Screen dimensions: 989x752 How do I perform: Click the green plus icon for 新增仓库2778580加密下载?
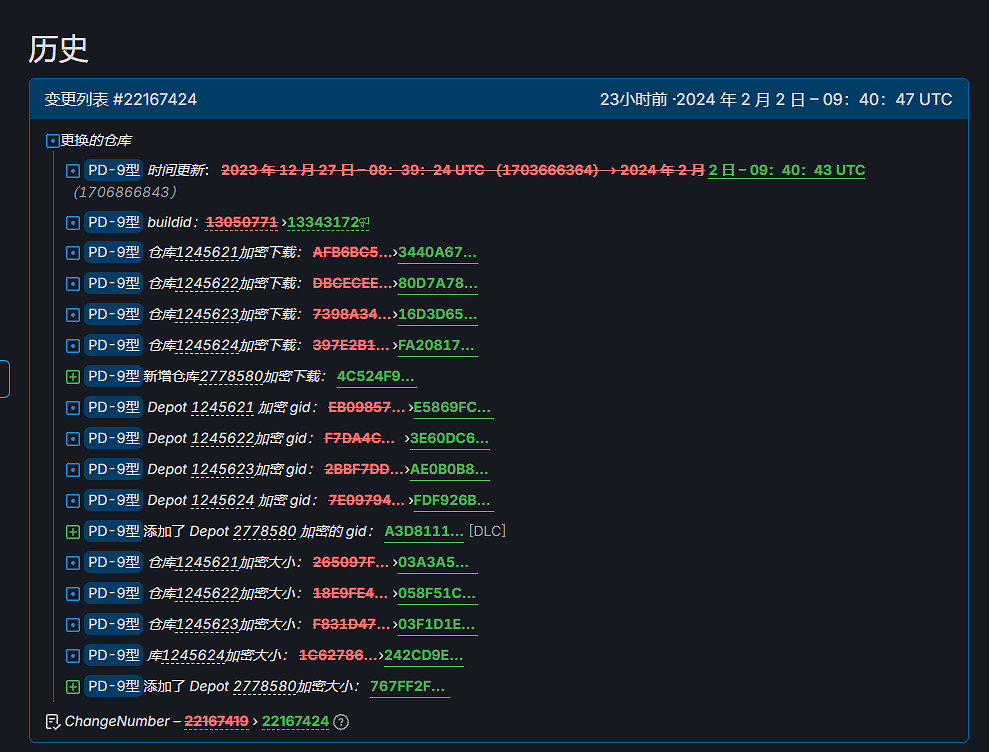72,377
